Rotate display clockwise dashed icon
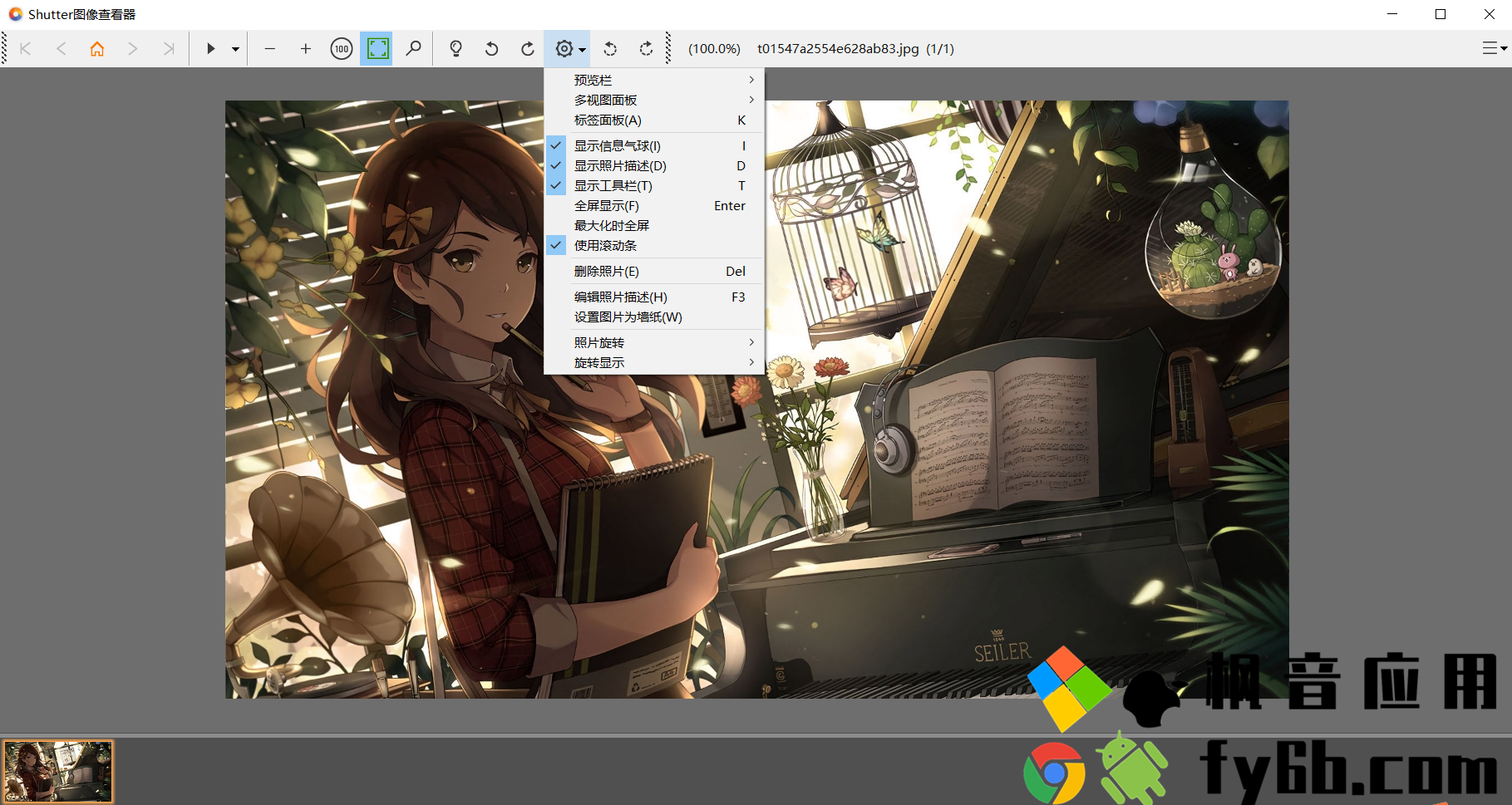The image size is (1512, 805). click(646, 49)
